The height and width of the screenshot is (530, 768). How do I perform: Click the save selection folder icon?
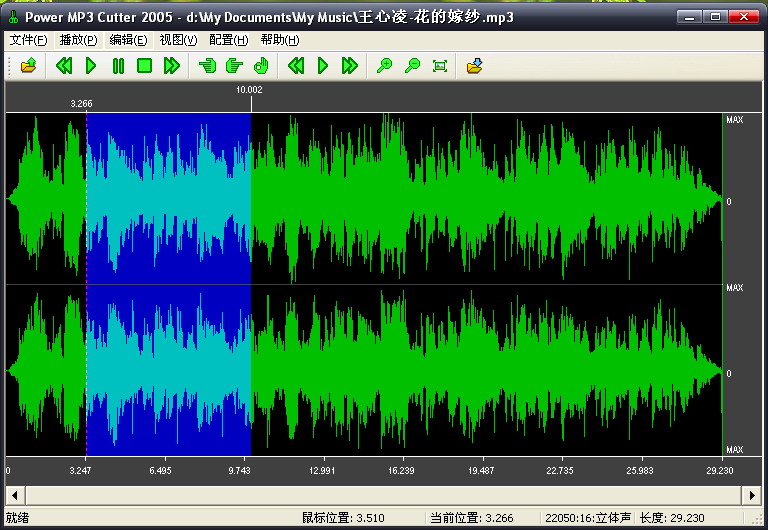pyautogui.click(x=475, y=66)
